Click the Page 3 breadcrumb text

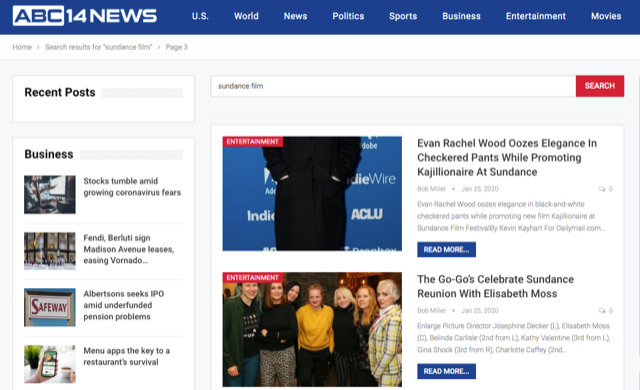(176, 47)
